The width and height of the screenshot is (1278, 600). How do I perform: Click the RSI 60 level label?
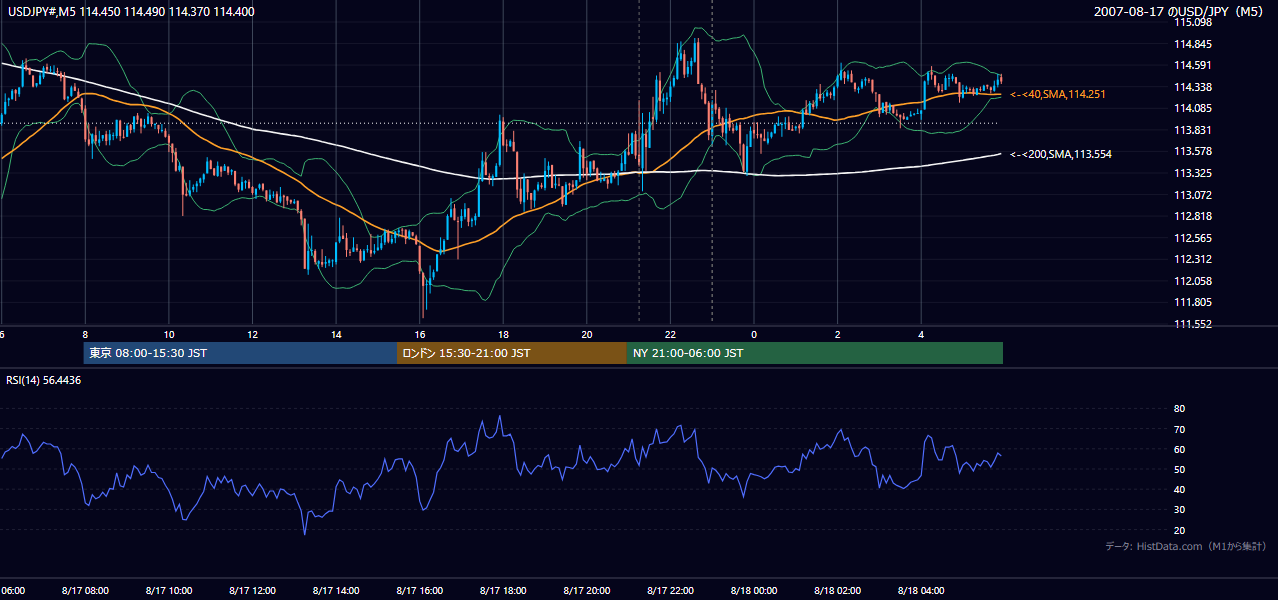point(1179,449)
